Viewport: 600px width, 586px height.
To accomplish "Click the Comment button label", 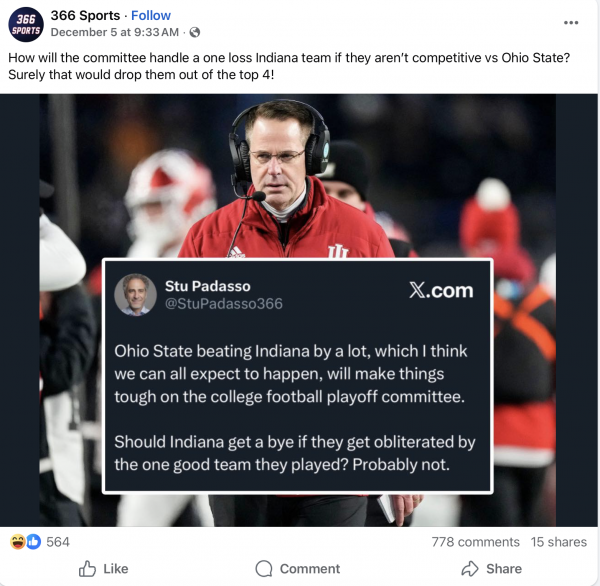I will (310, 568).
